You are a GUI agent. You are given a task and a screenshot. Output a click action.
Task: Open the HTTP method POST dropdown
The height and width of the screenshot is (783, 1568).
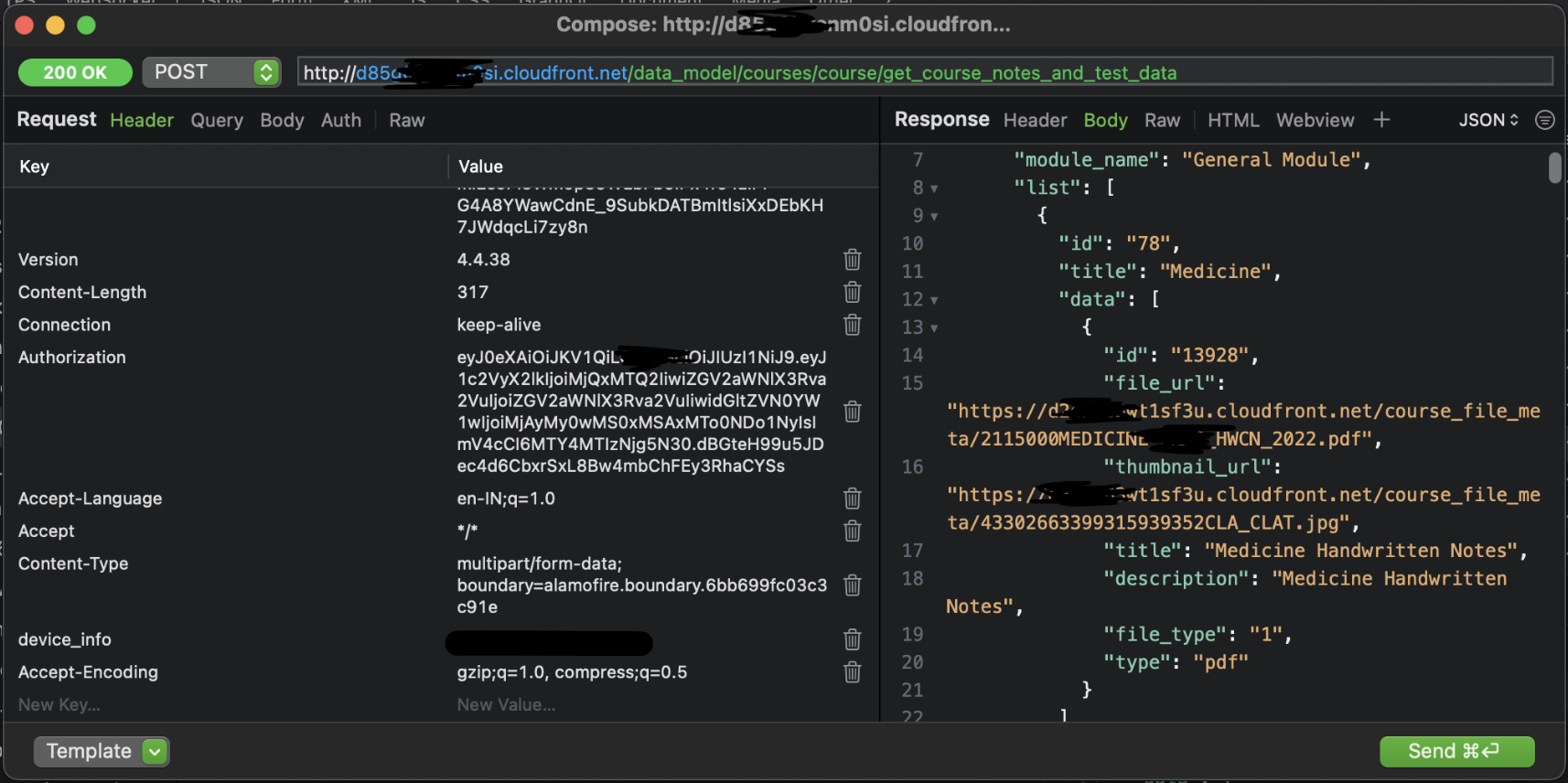coord(211,72)
